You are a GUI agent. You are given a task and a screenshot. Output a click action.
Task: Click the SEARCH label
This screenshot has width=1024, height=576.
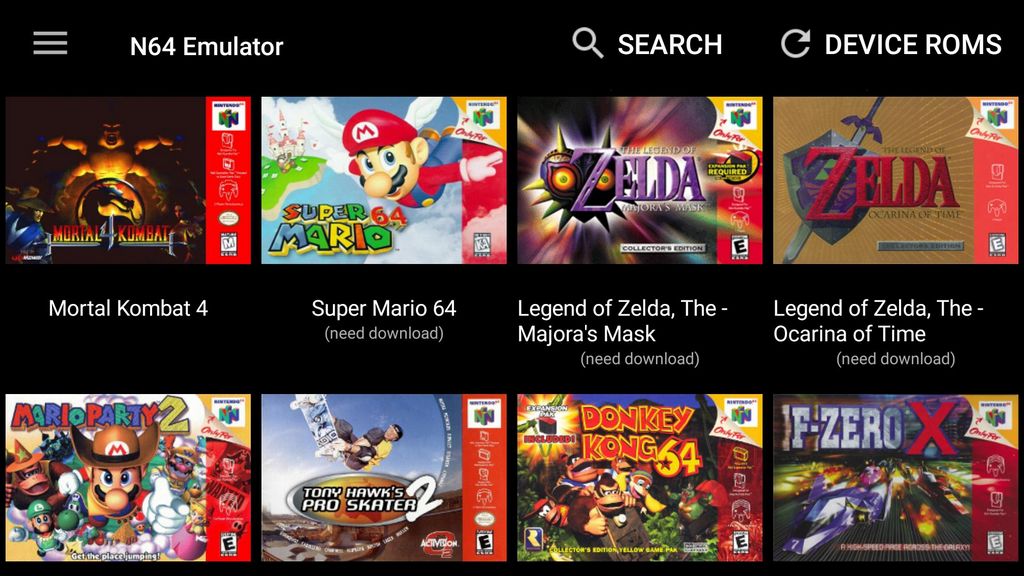[670, 44]
